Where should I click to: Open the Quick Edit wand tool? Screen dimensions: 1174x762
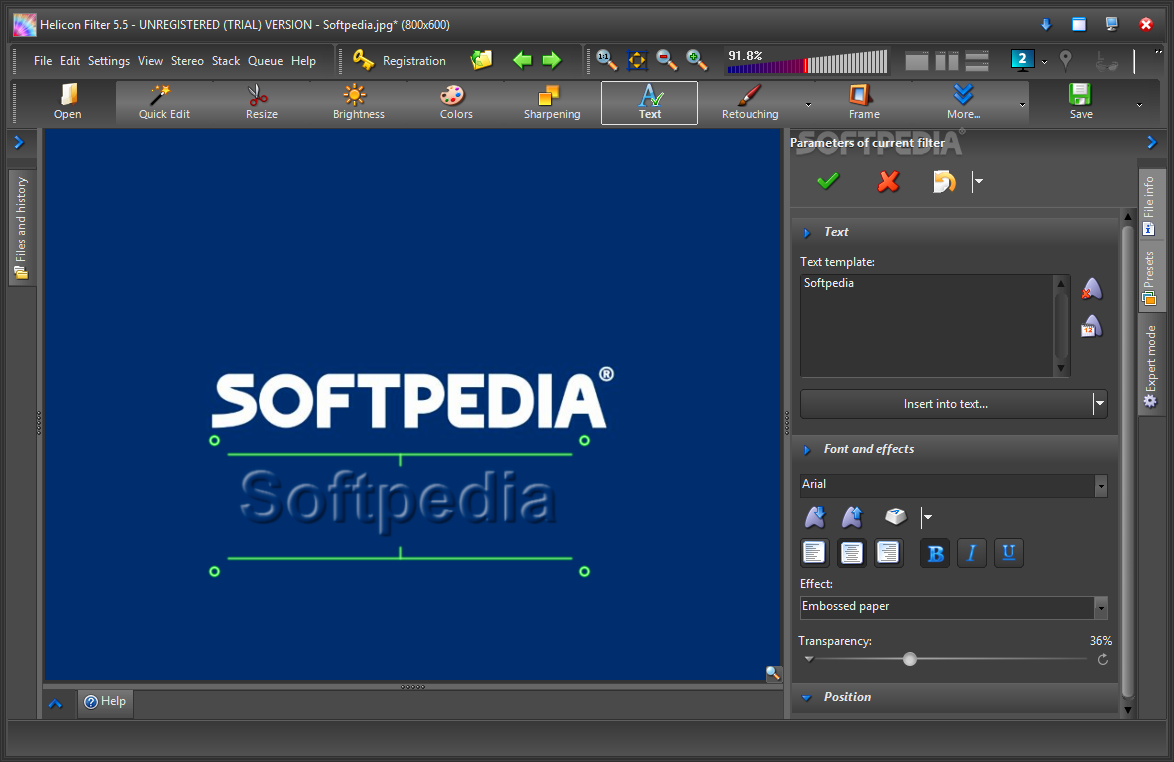pos(164,102)
